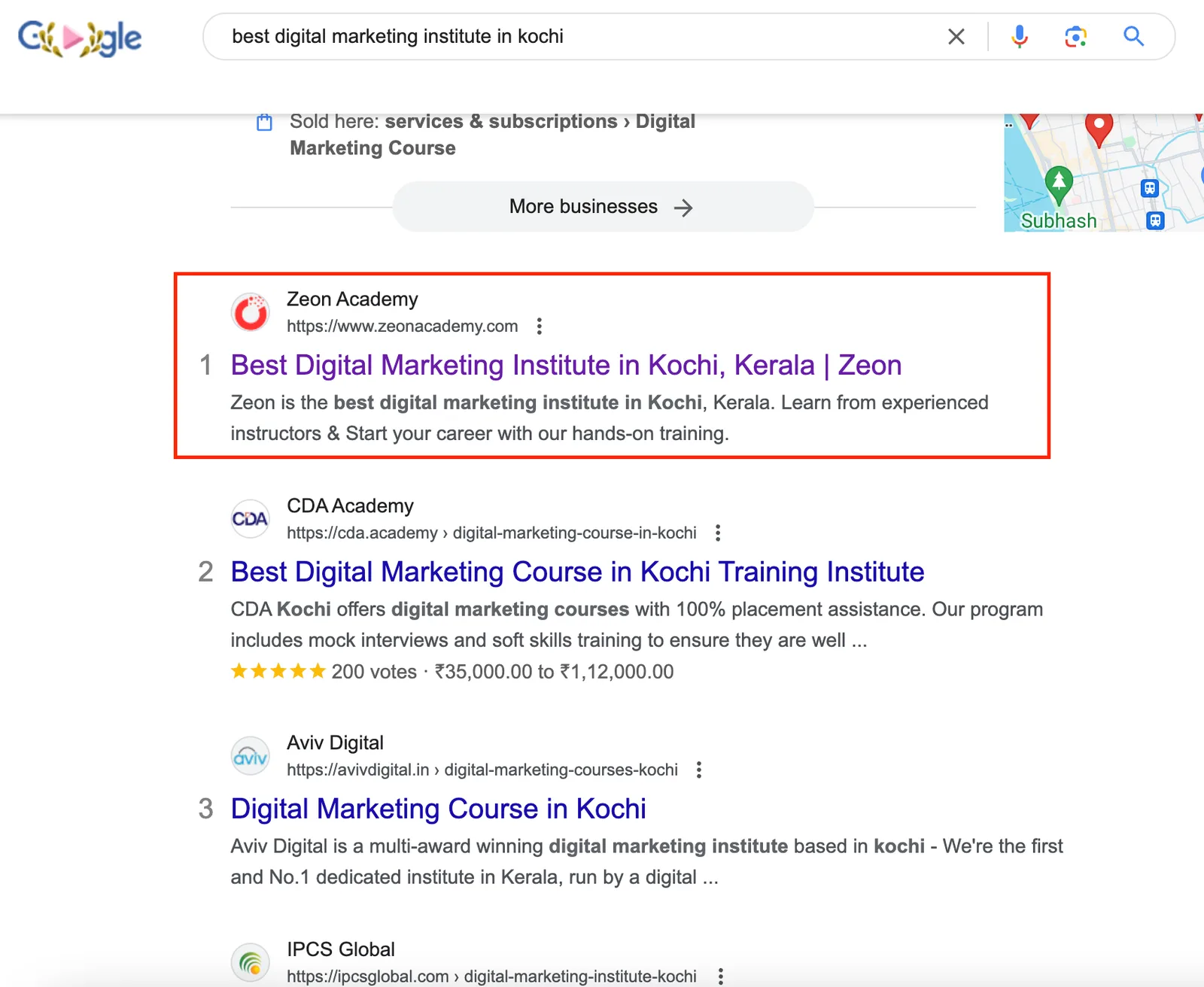Click the cda.academy breadcrumb URL
Image resolution: width=1204 pixels, height=987 pixels.
point(491,533)
